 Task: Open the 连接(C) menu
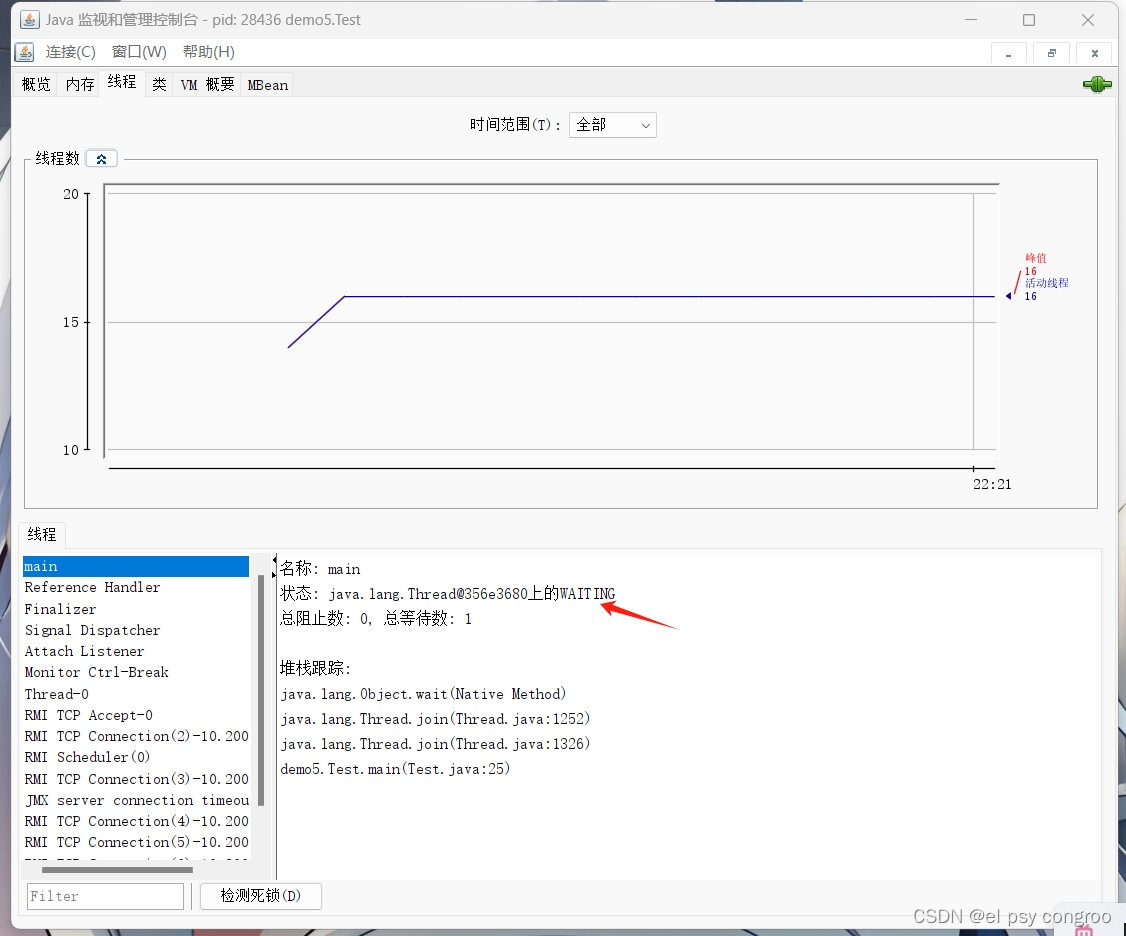tap(70, 52)
